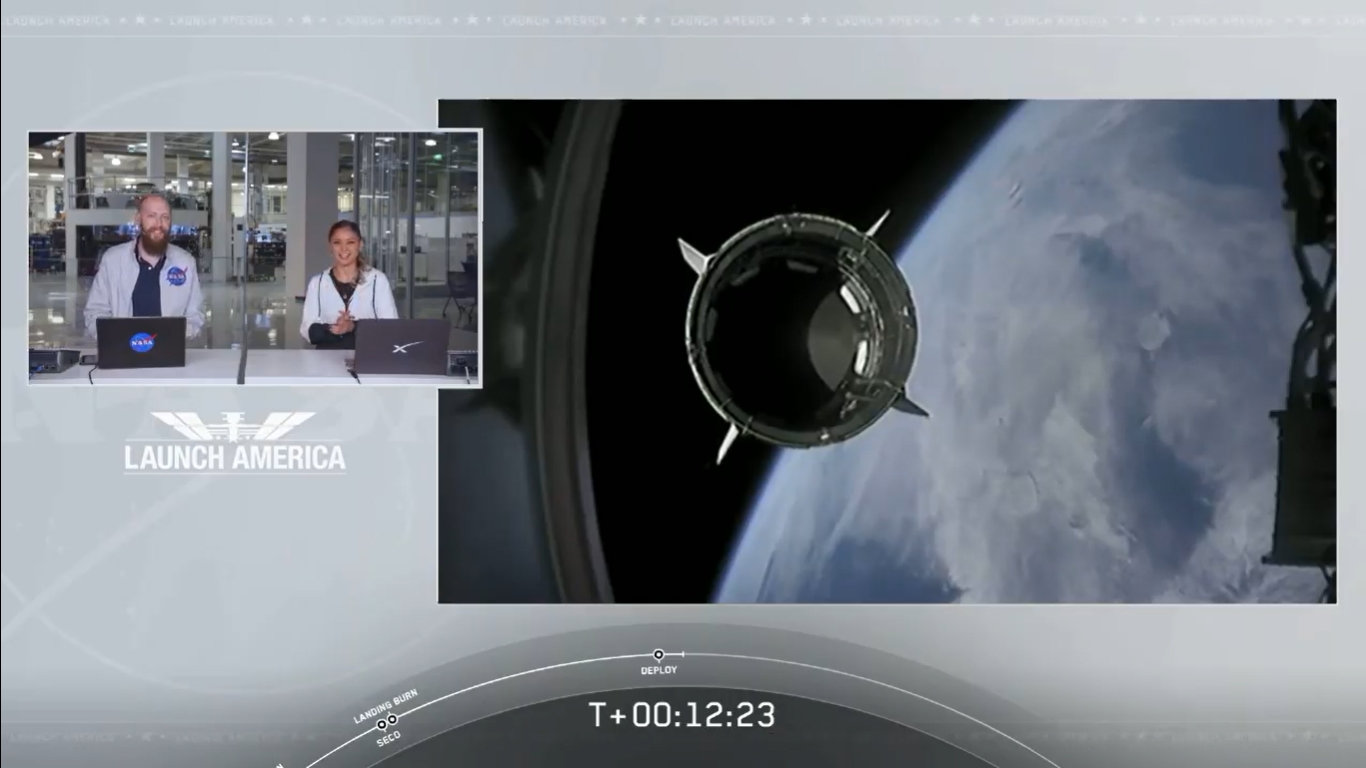Select the LANDING BURN timeline marker dot
Image resolution: width=1366 pixels, height=768 pixels.
pyautogui.click(x=392, y=719)
